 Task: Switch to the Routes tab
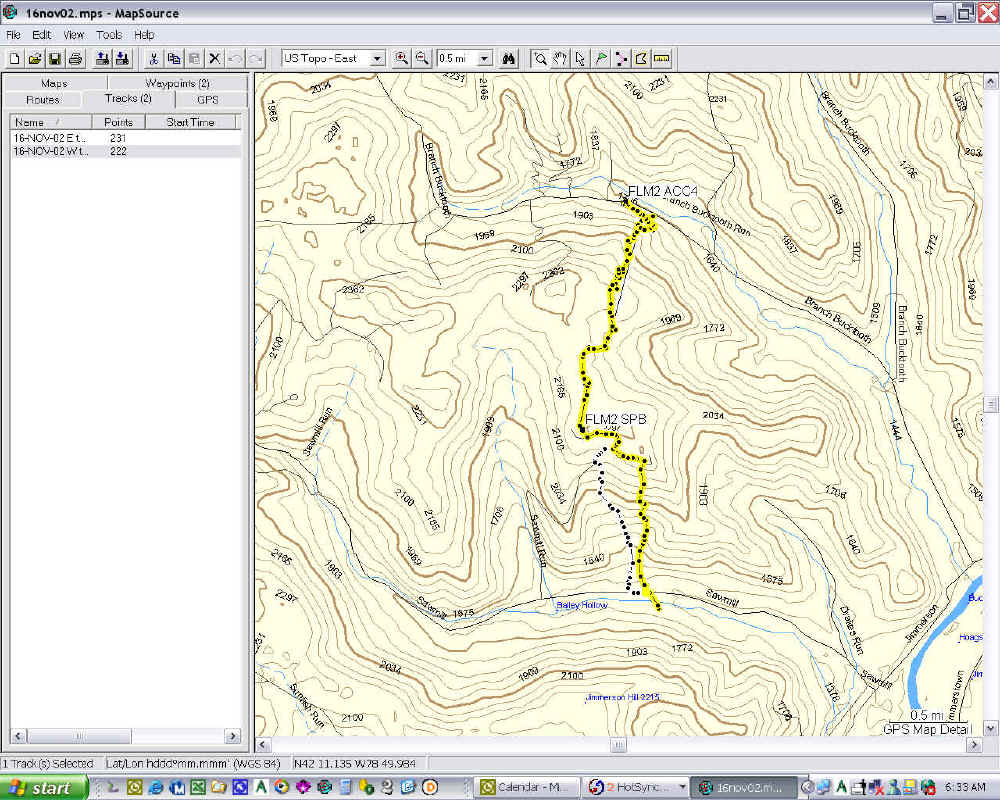click(x=43, y=100)
